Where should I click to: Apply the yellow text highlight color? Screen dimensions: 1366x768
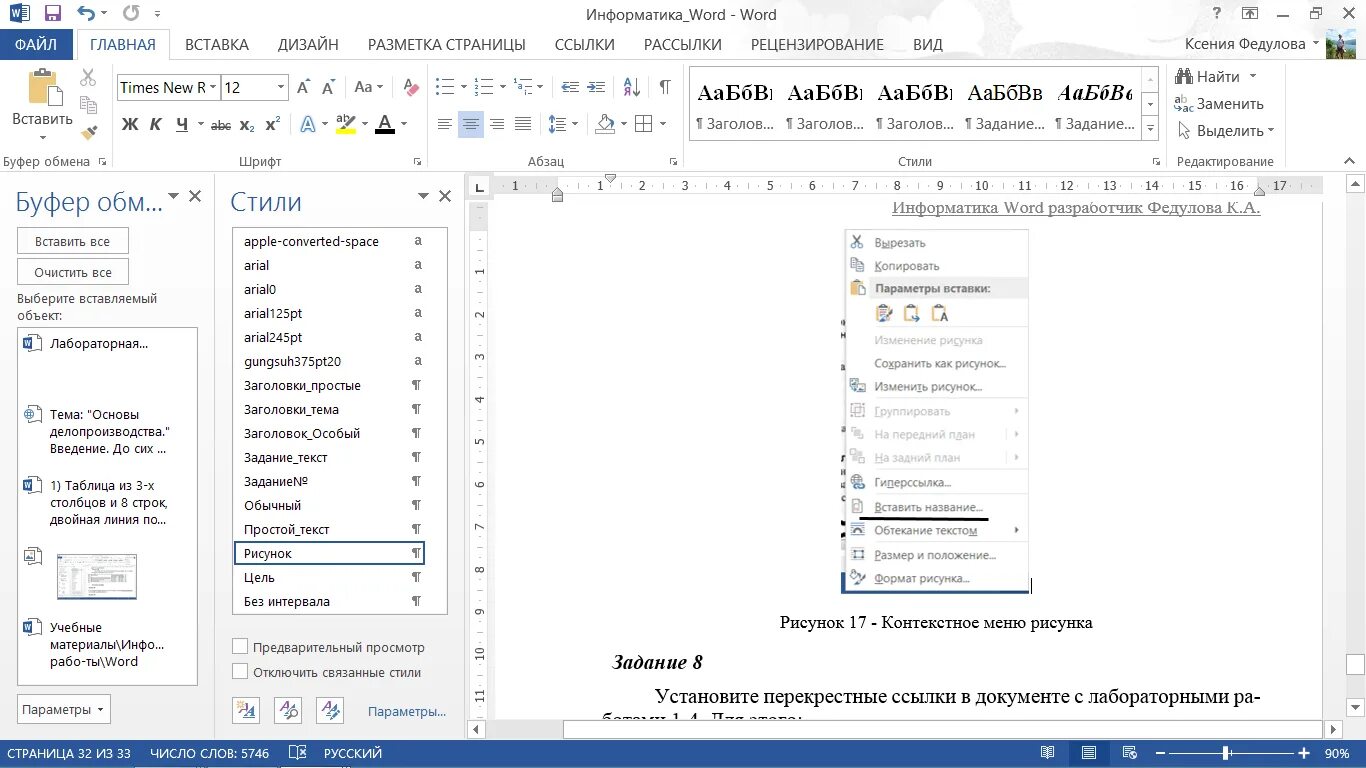click(346, 125)
